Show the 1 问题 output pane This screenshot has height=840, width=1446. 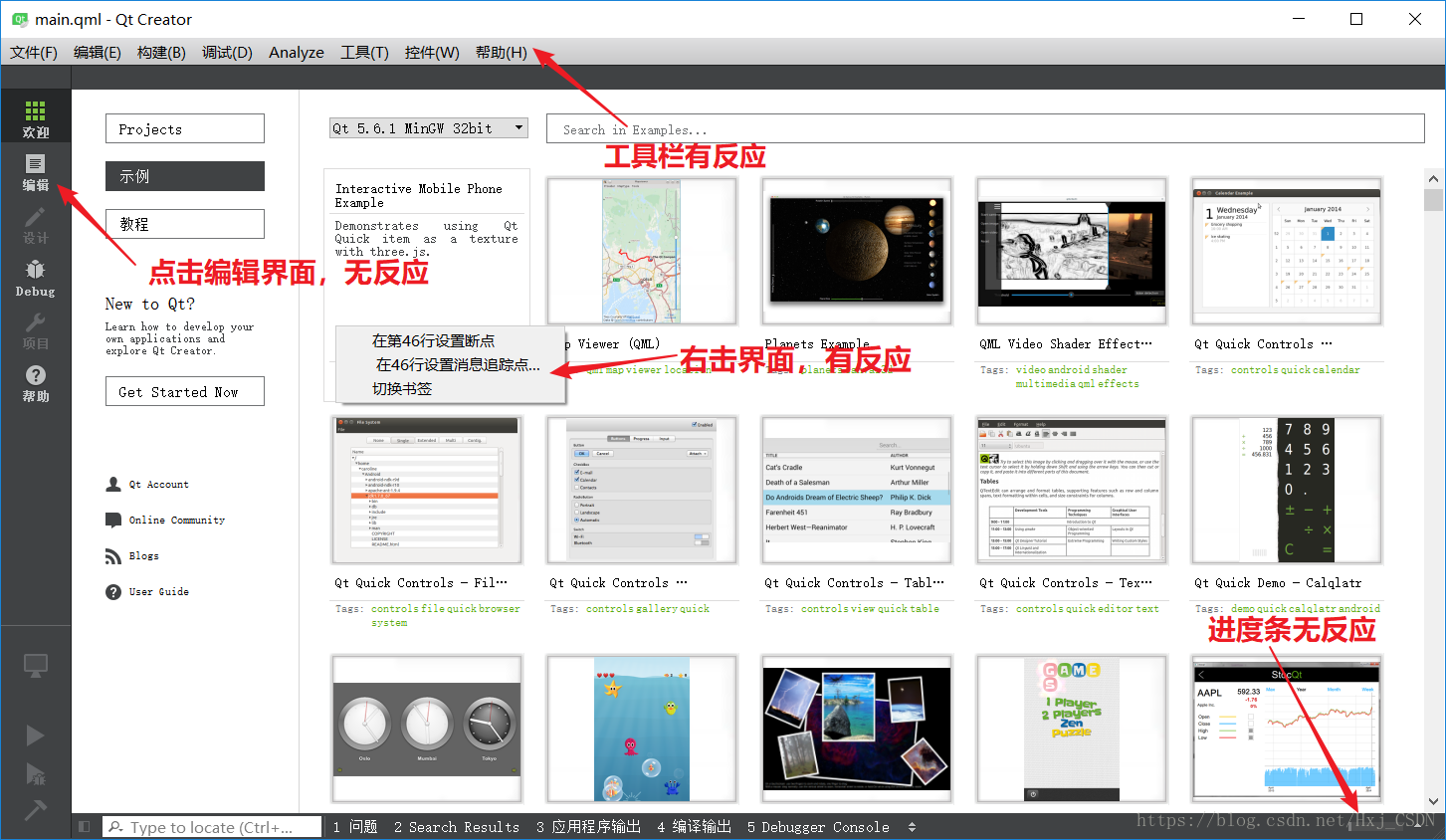coord(355,827)
